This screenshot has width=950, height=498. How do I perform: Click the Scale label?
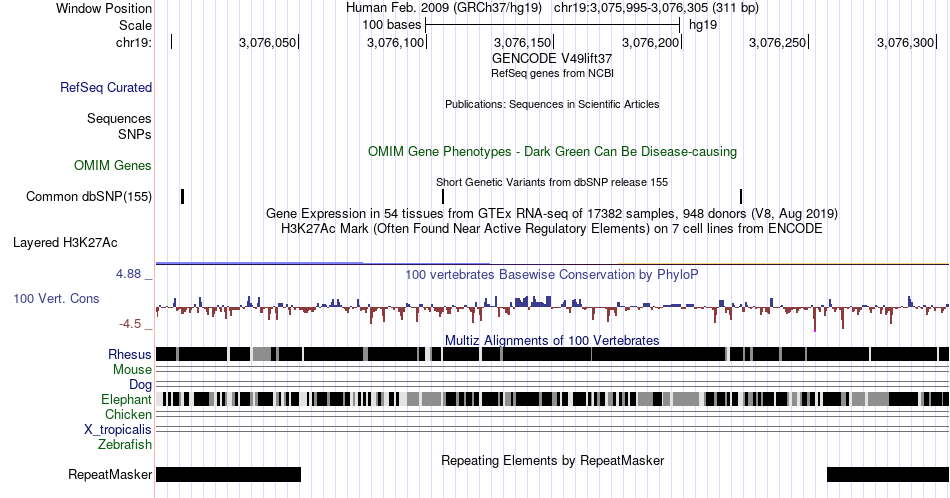click(x=135, y=25)
